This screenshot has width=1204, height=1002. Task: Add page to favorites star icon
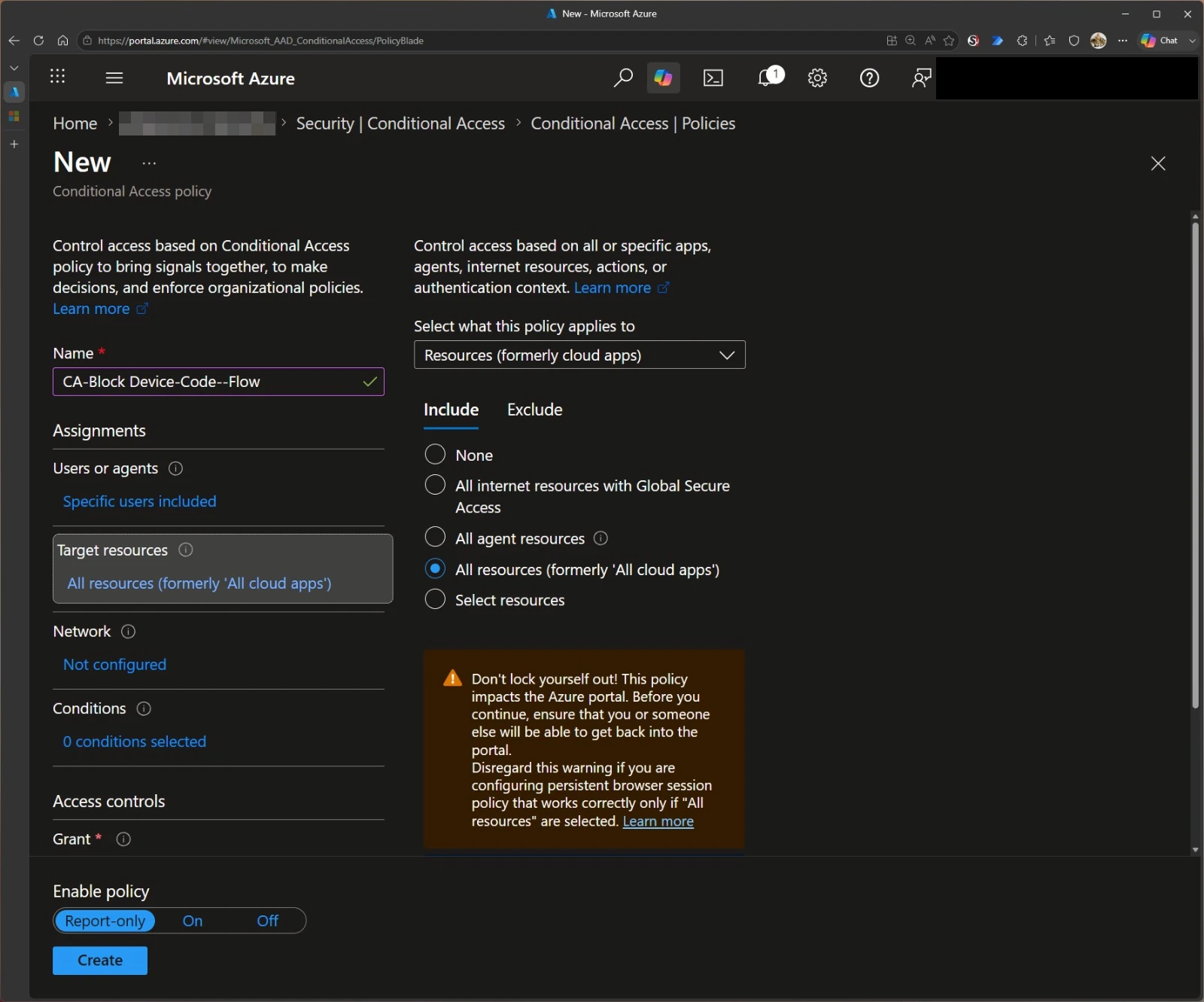pyautogui.click(x=950, y=41)
